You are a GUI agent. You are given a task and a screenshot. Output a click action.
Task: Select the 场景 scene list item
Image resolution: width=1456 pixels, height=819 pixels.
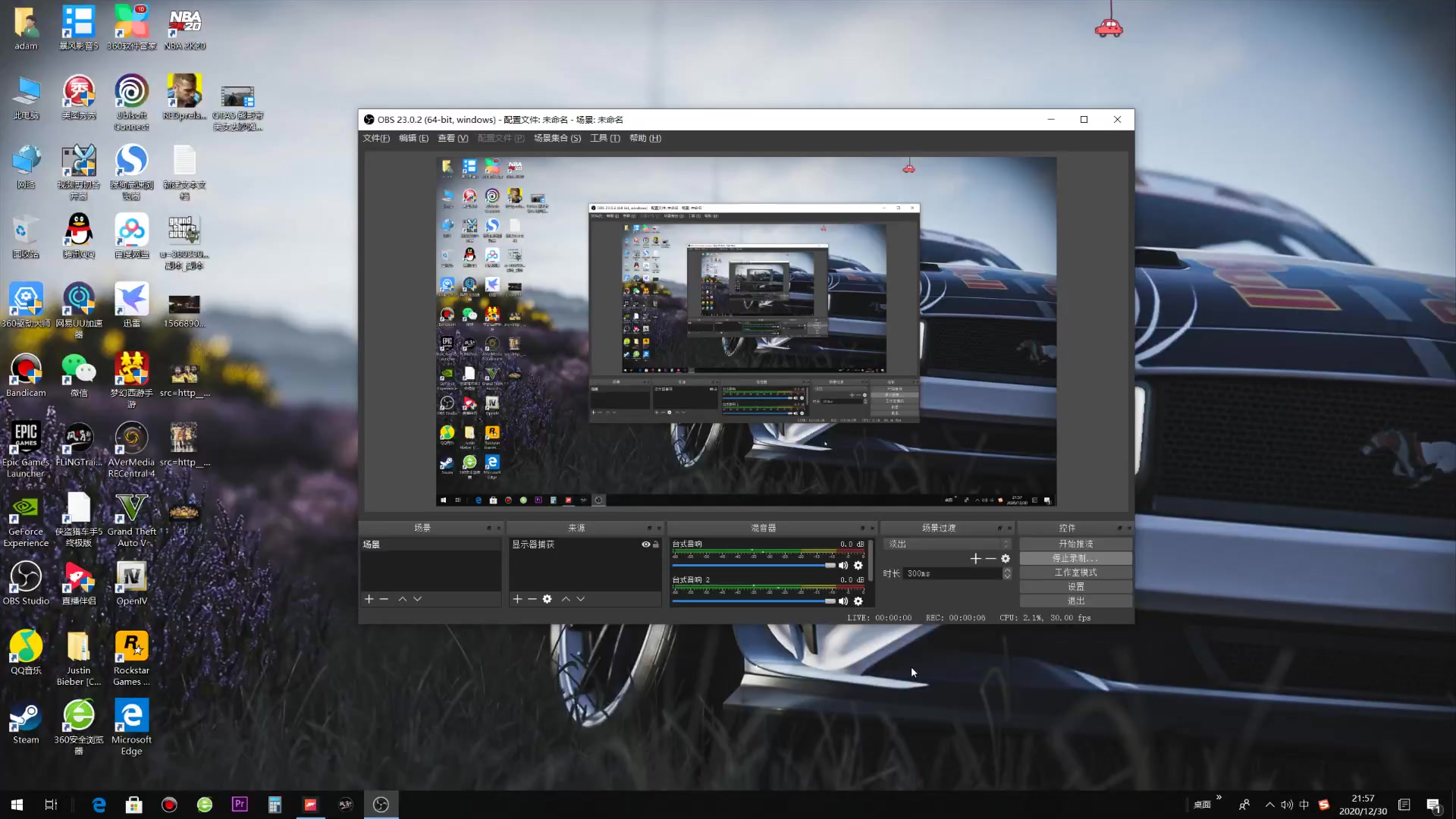click(x=431, y=544)
